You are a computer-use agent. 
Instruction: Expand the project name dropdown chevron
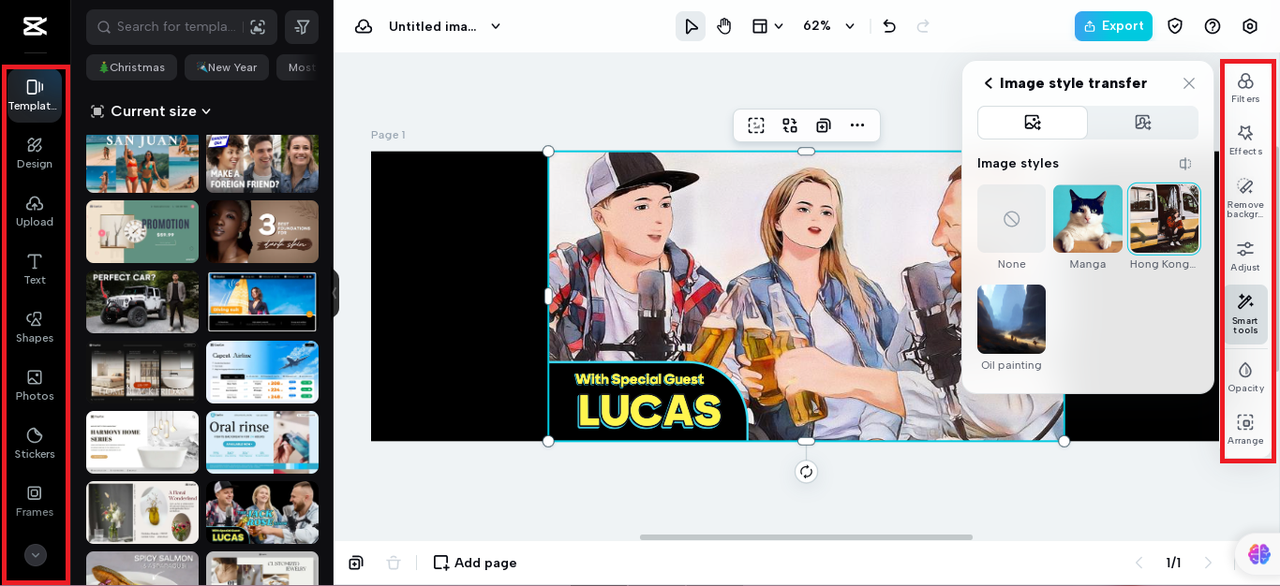(495, 26)
